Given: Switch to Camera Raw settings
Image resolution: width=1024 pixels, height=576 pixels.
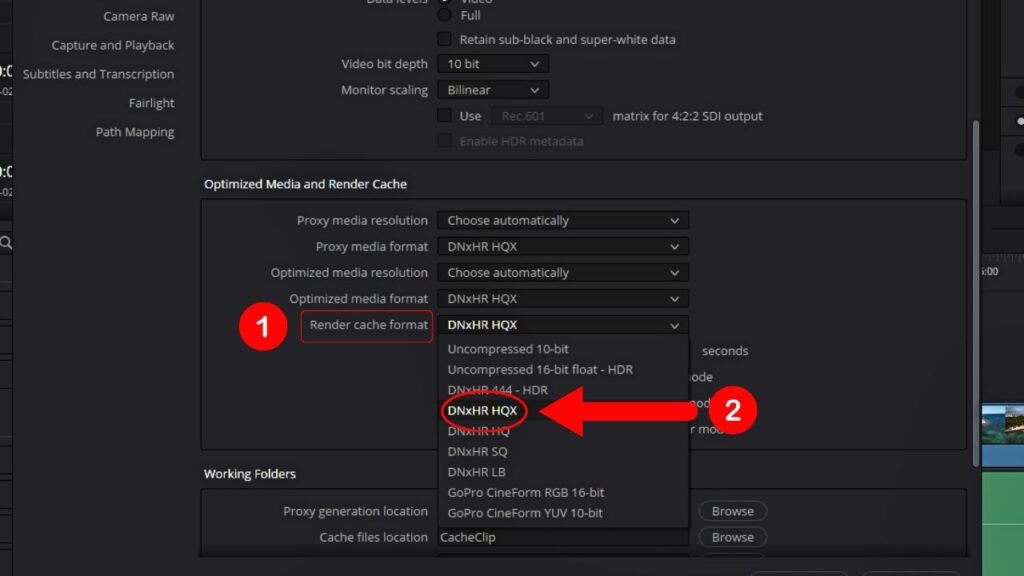Looking at the screenshot, I should 140,15.
